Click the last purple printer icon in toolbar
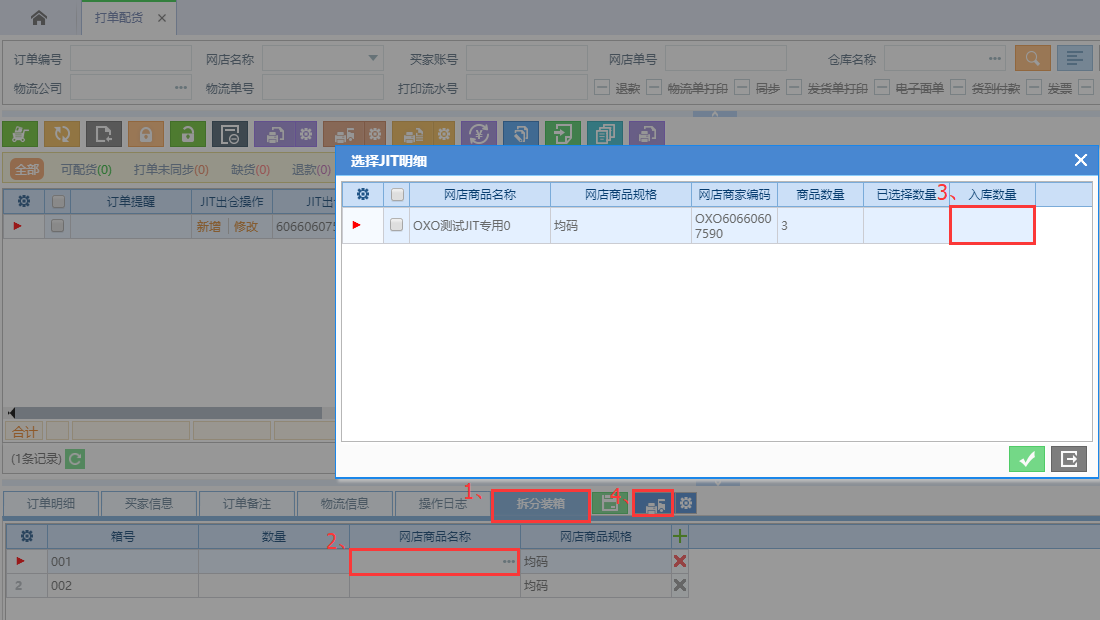 (x=647, y=134)
